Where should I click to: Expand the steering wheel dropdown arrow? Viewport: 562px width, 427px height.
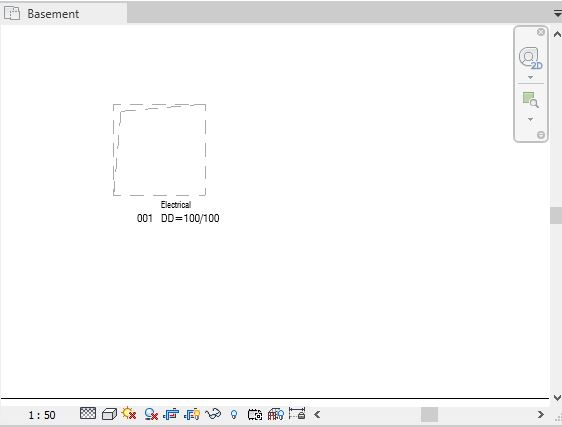pos(530,77)
